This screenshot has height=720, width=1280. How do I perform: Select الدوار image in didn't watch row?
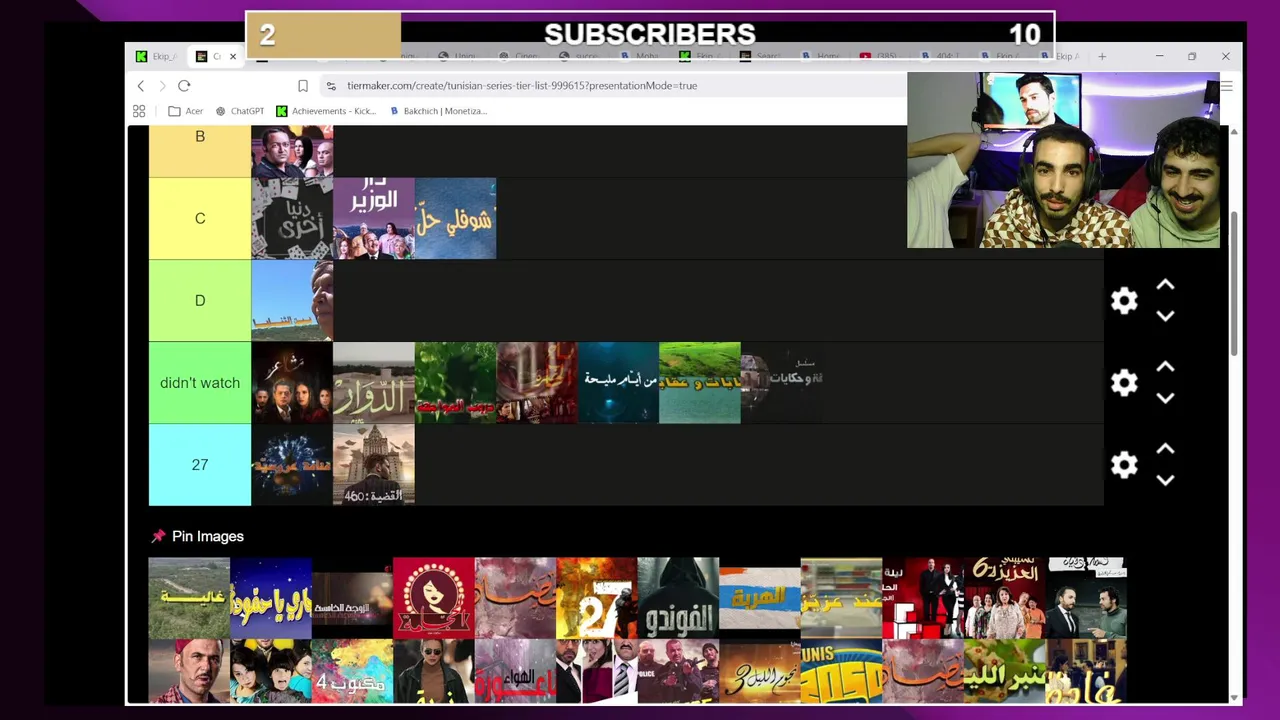(374, 383)
